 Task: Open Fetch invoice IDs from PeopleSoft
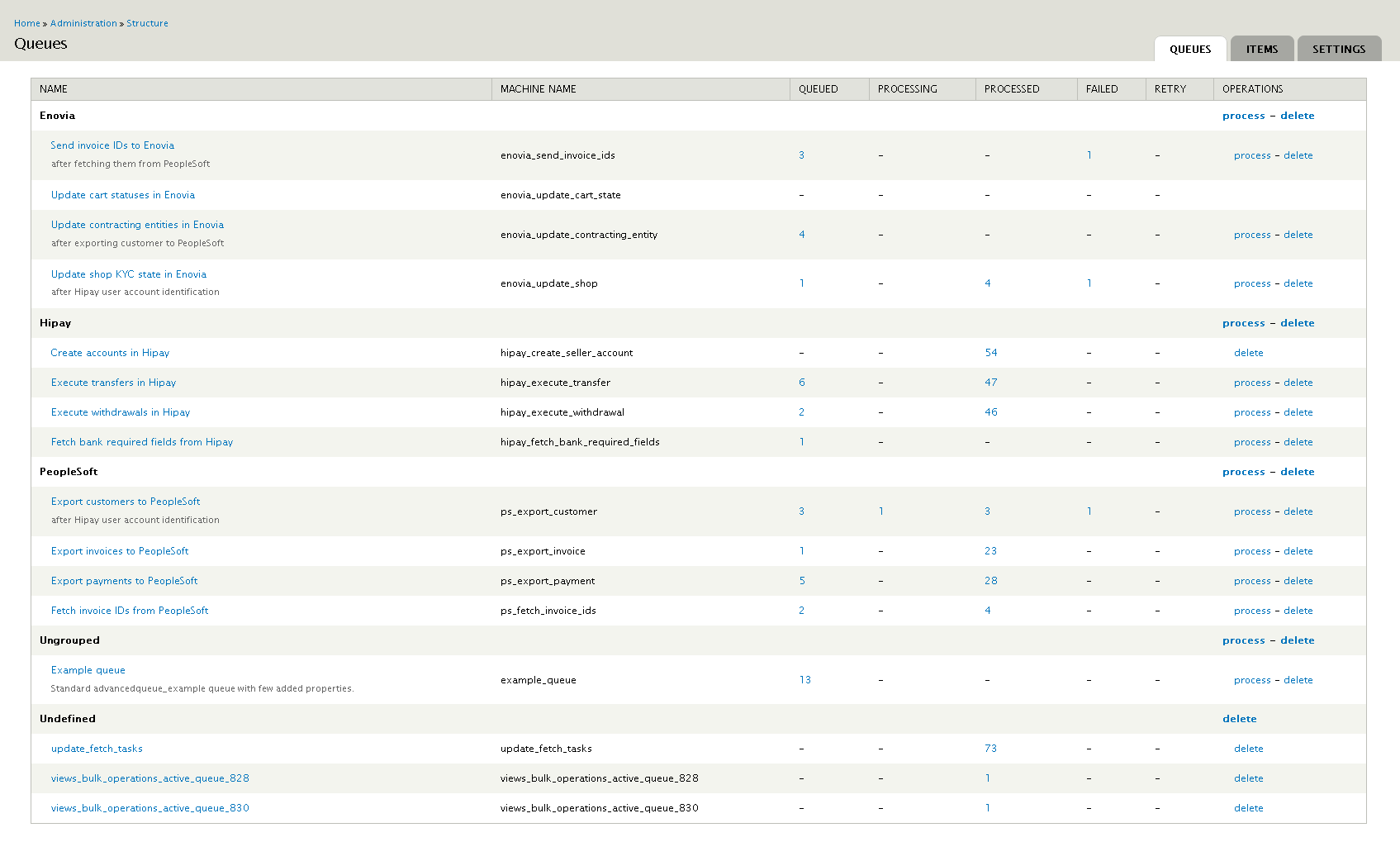click(130, 611)
